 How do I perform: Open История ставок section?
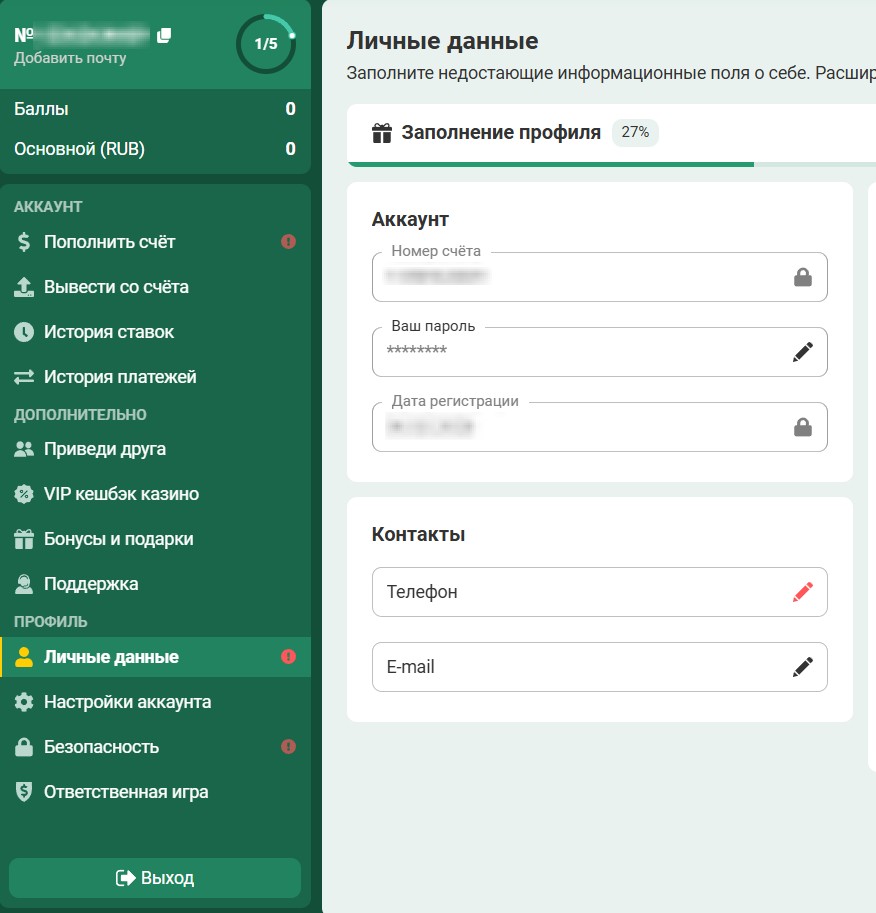click(108, 332)
